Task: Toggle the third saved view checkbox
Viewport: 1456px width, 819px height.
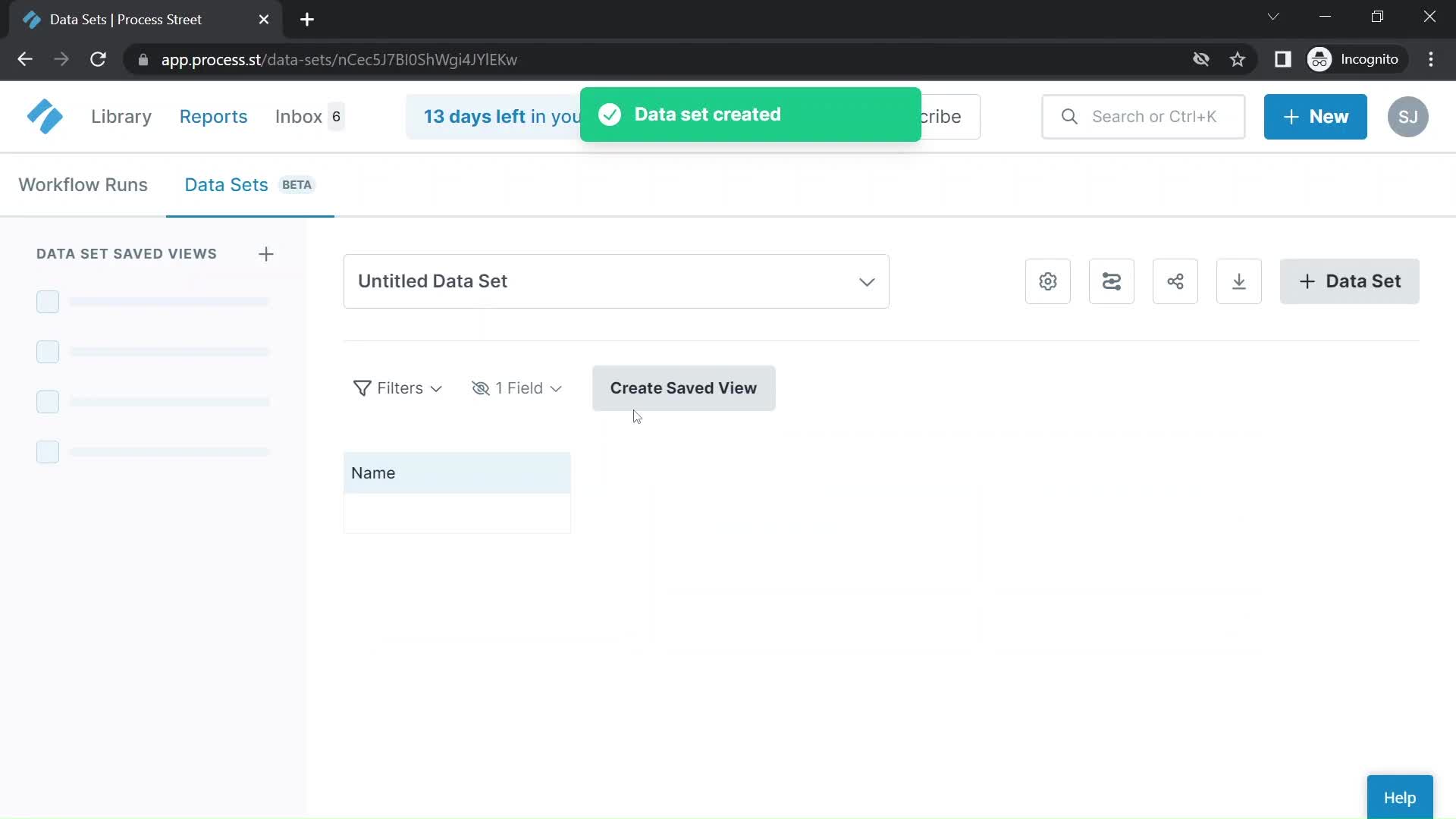Action: click(48, 402)
